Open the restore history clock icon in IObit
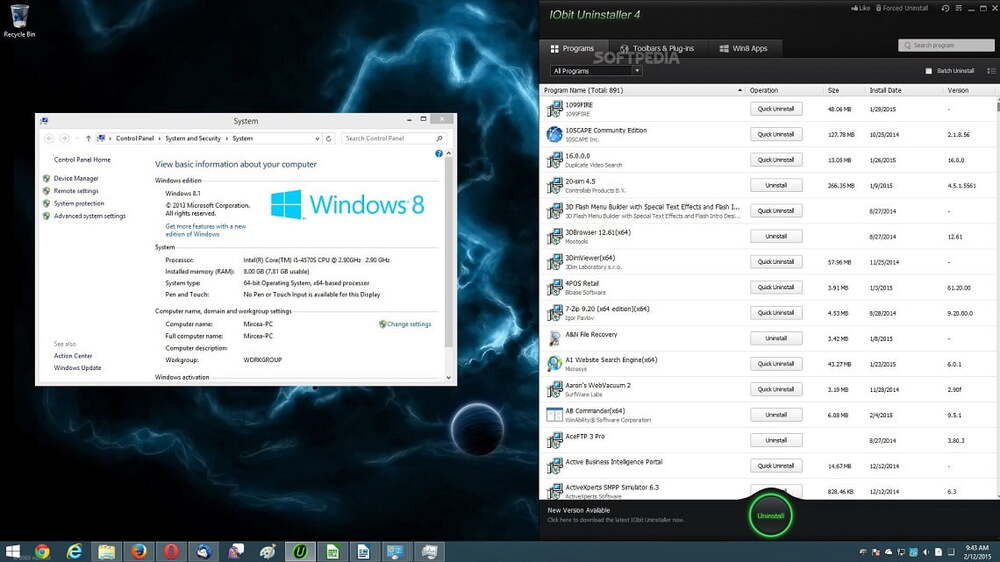 pyautogui.click(x=945, y=8)
